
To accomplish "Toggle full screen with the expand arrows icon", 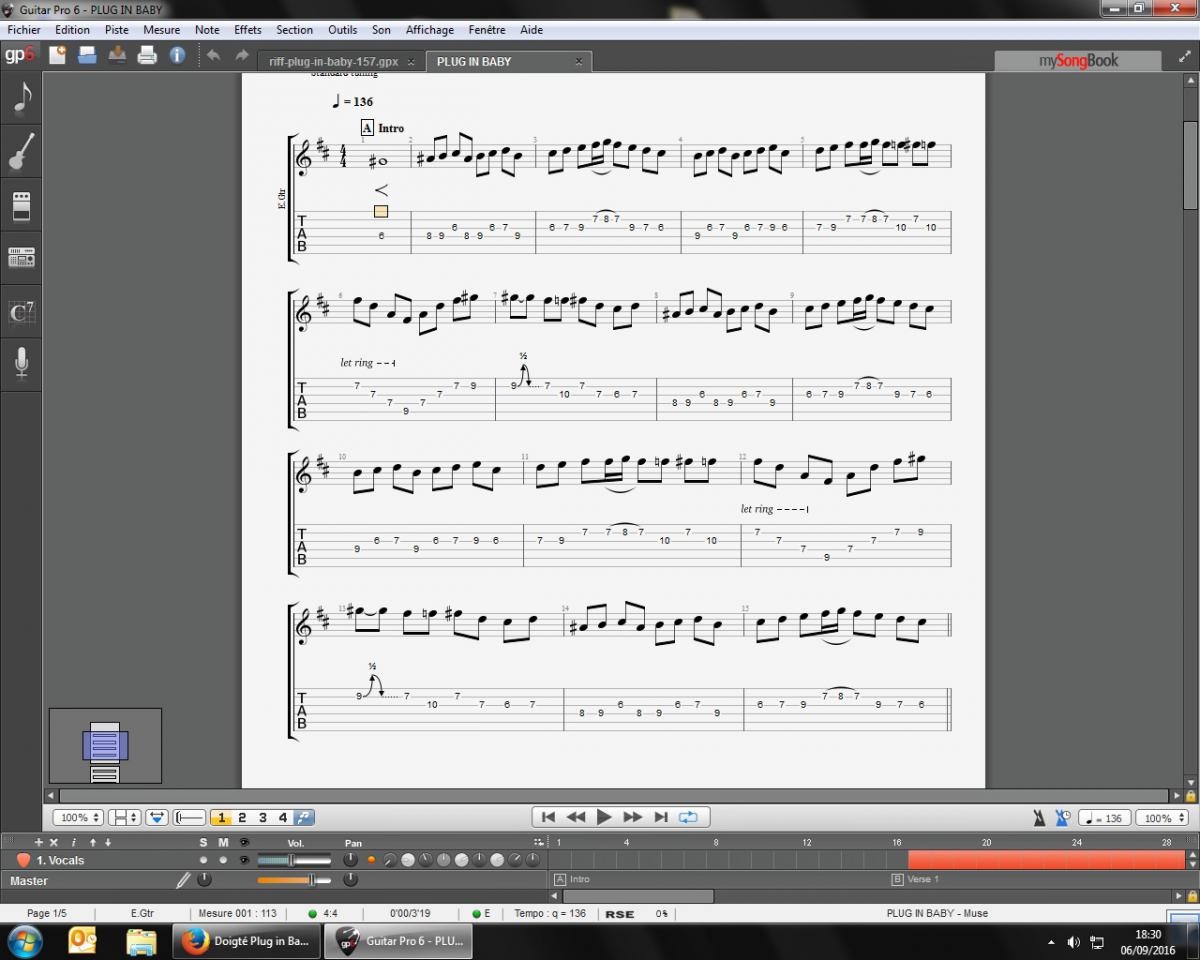I will (1184, 58).
